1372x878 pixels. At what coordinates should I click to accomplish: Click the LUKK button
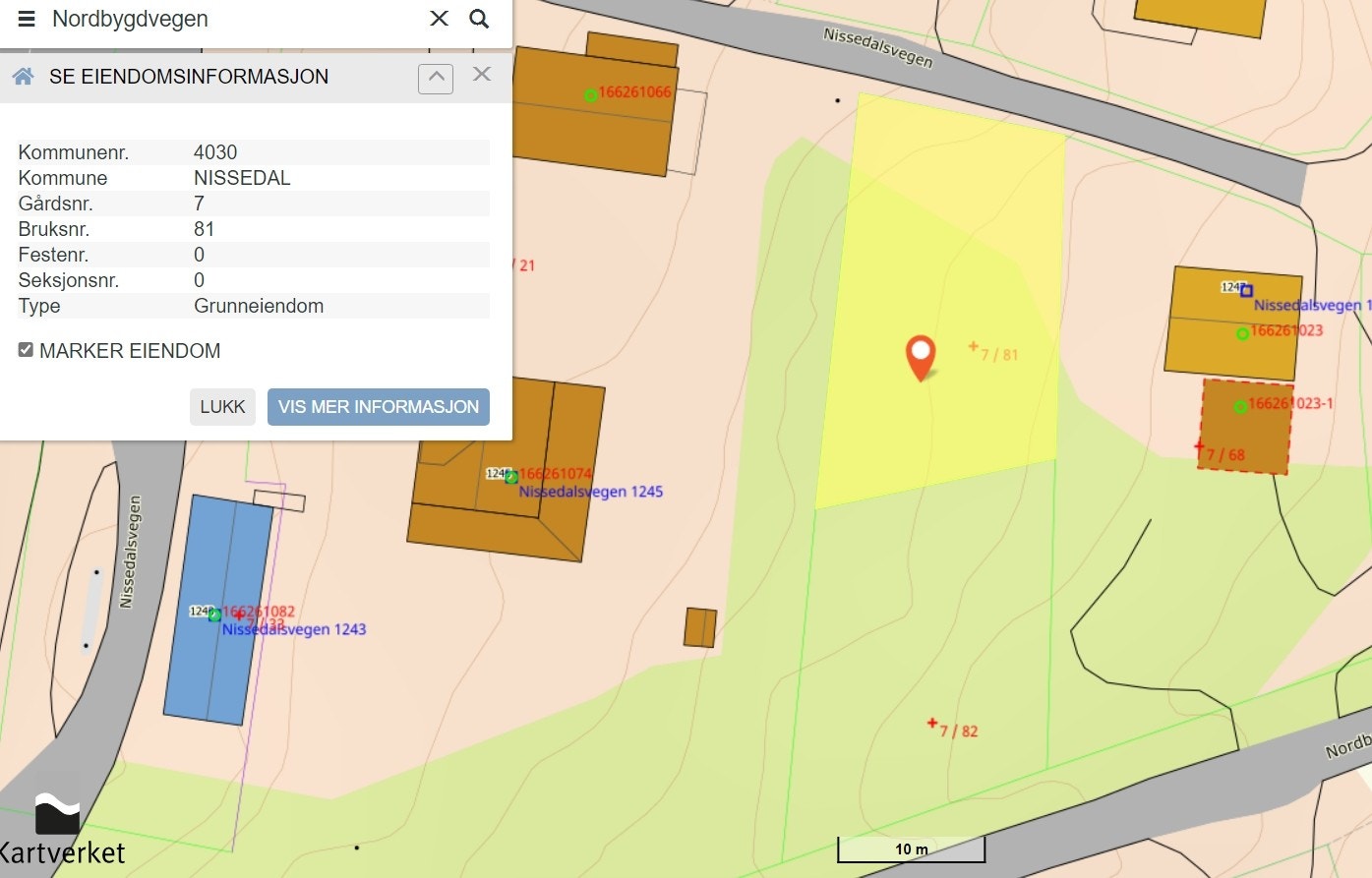pos(222,407)
